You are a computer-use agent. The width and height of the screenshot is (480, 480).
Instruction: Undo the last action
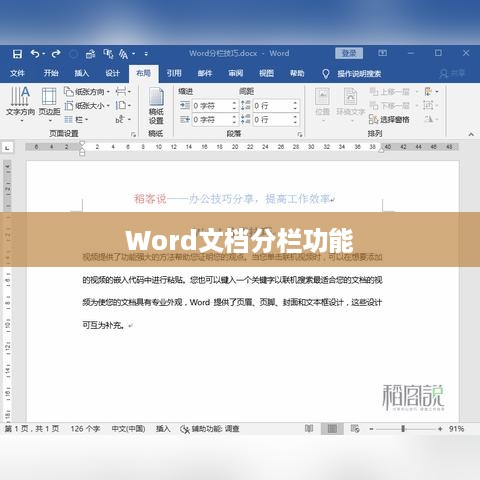pyautogui.click(x=35, y=53)
